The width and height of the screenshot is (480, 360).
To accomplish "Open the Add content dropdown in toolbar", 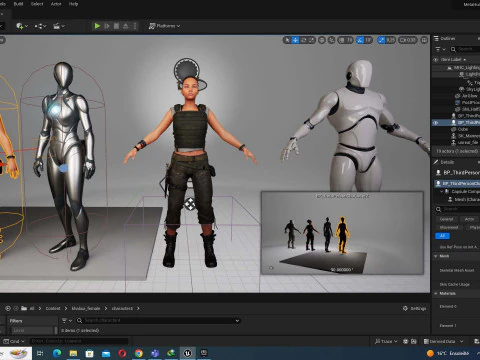I will [22, 26].
